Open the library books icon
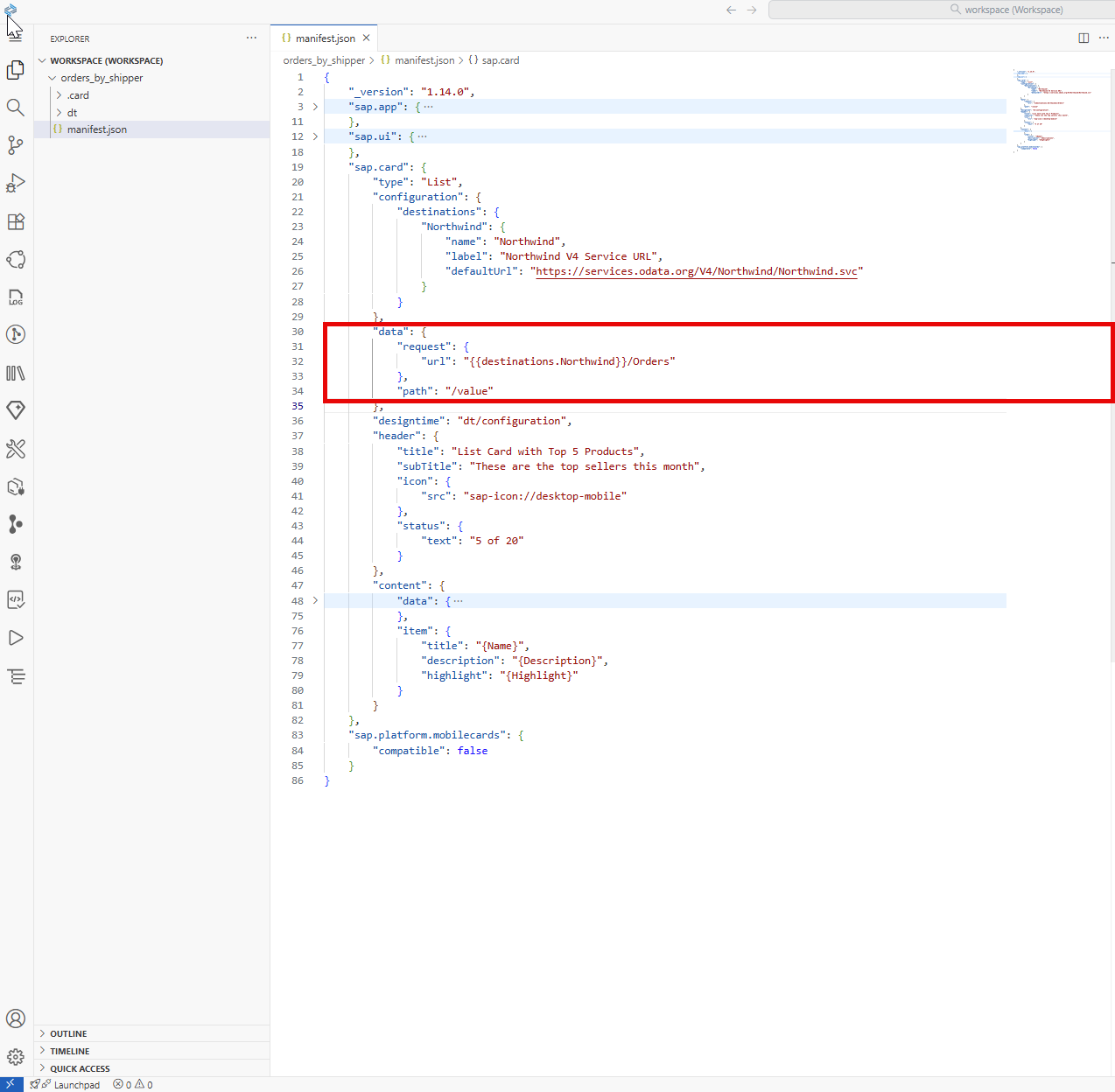Image resolution: width=1115 pixels, height=1092 pixels. 16,373
